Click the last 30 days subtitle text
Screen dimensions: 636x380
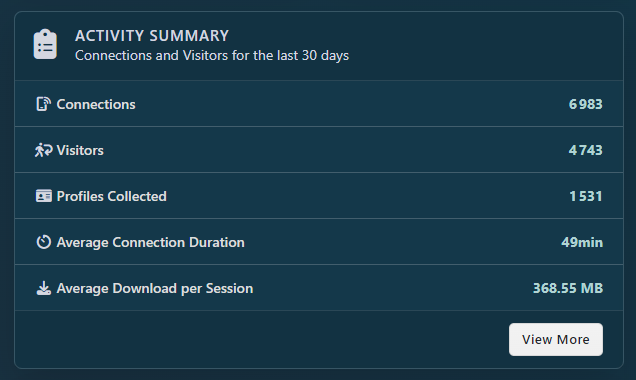pos(212,55)
